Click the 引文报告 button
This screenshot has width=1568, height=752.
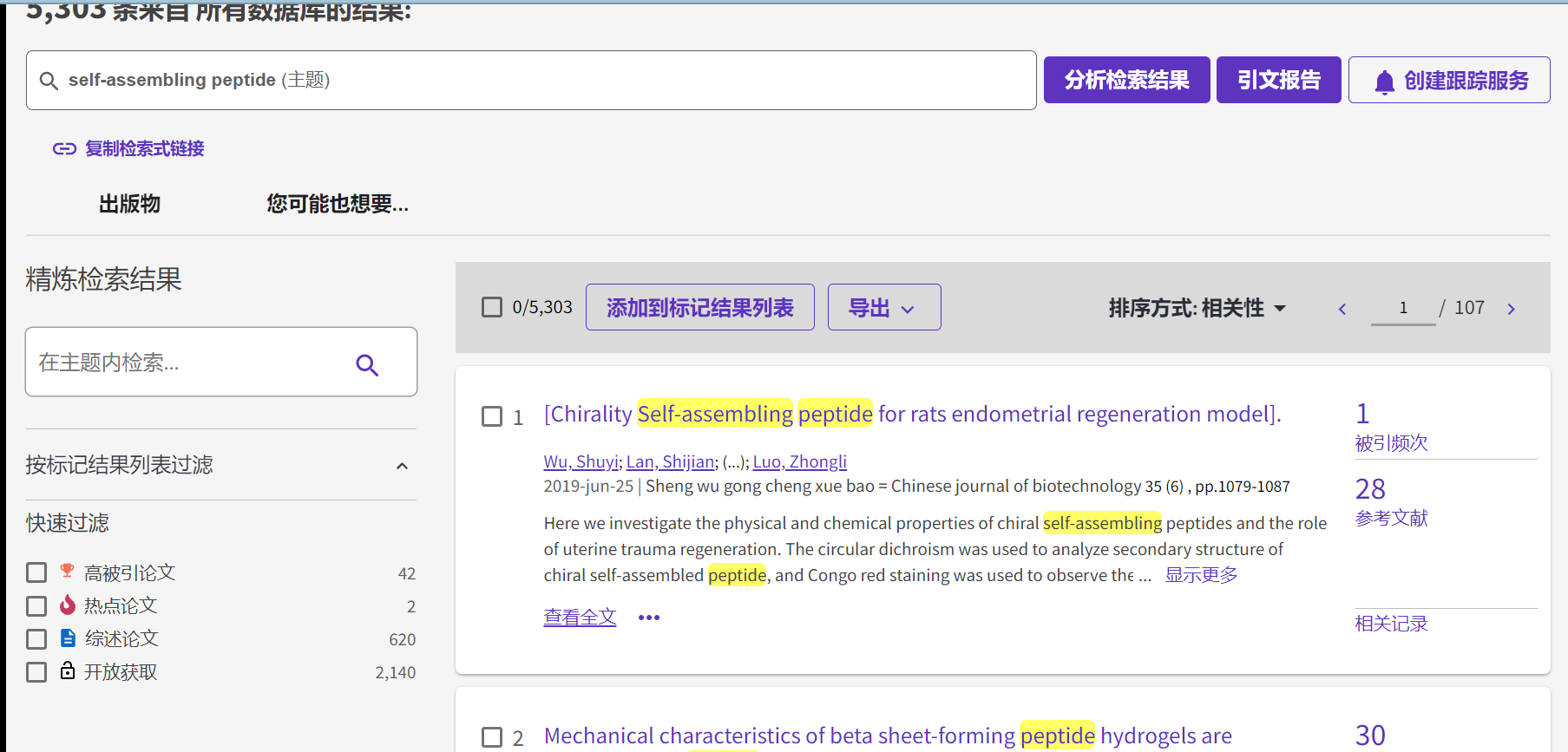(x=1279, y=80)
